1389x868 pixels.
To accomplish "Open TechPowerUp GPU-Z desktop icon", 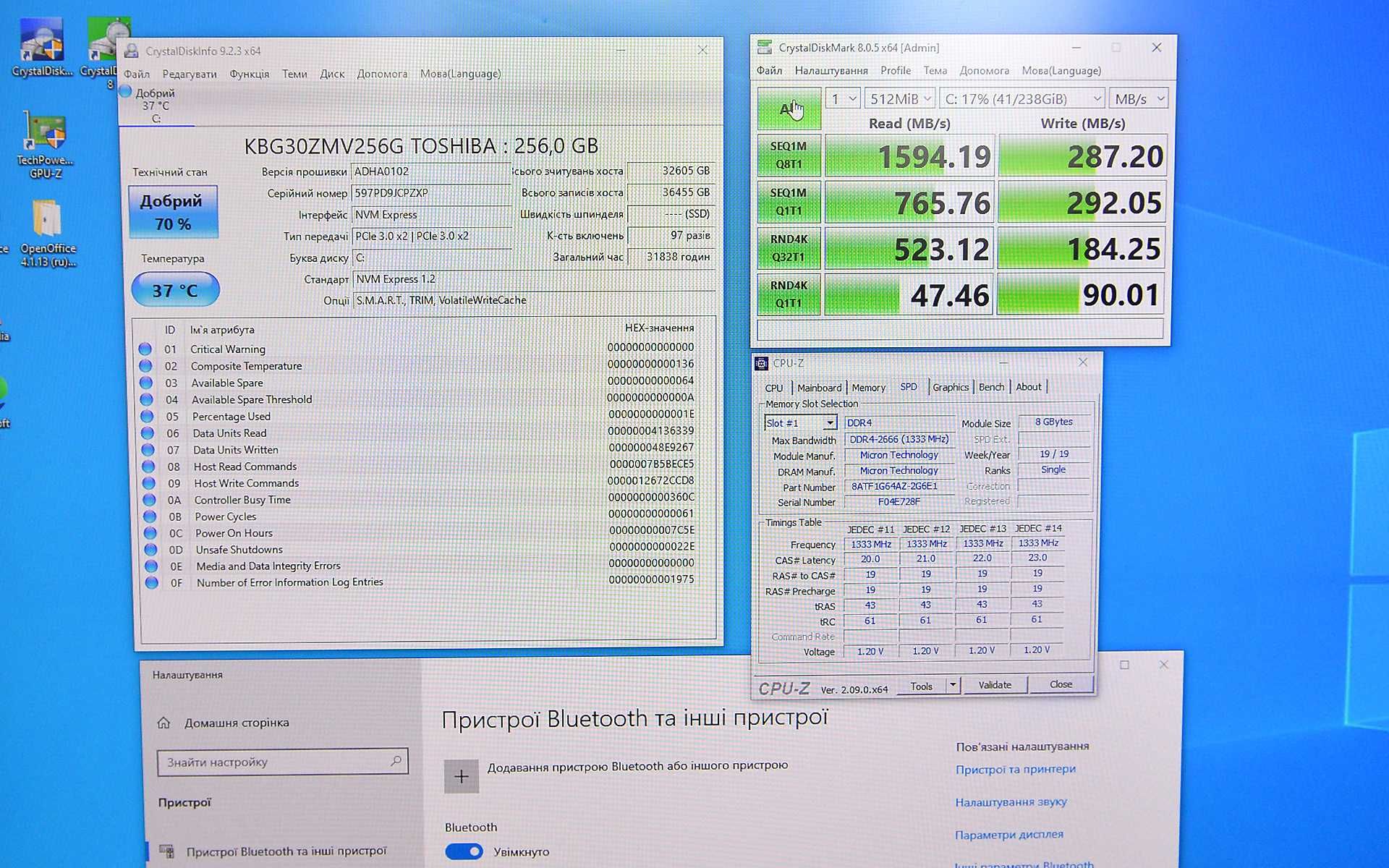I will (x=45, y=145).
